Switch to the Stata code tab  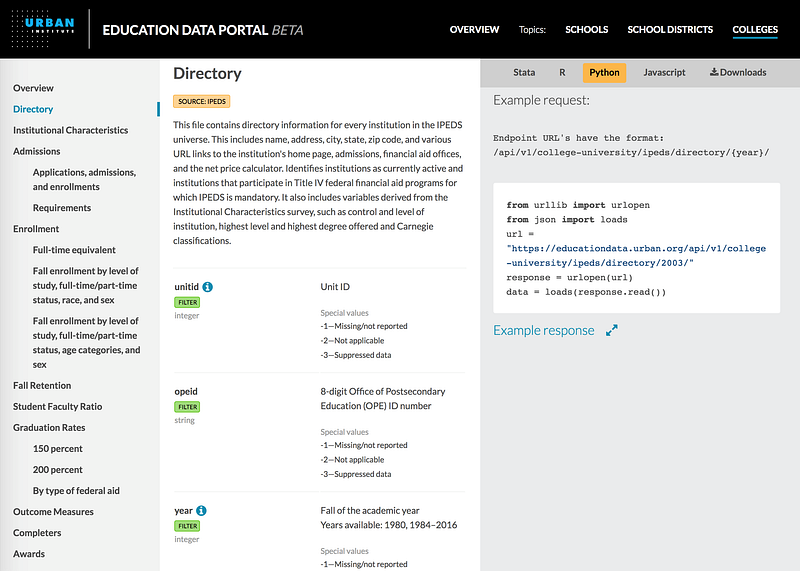point(524,72)
